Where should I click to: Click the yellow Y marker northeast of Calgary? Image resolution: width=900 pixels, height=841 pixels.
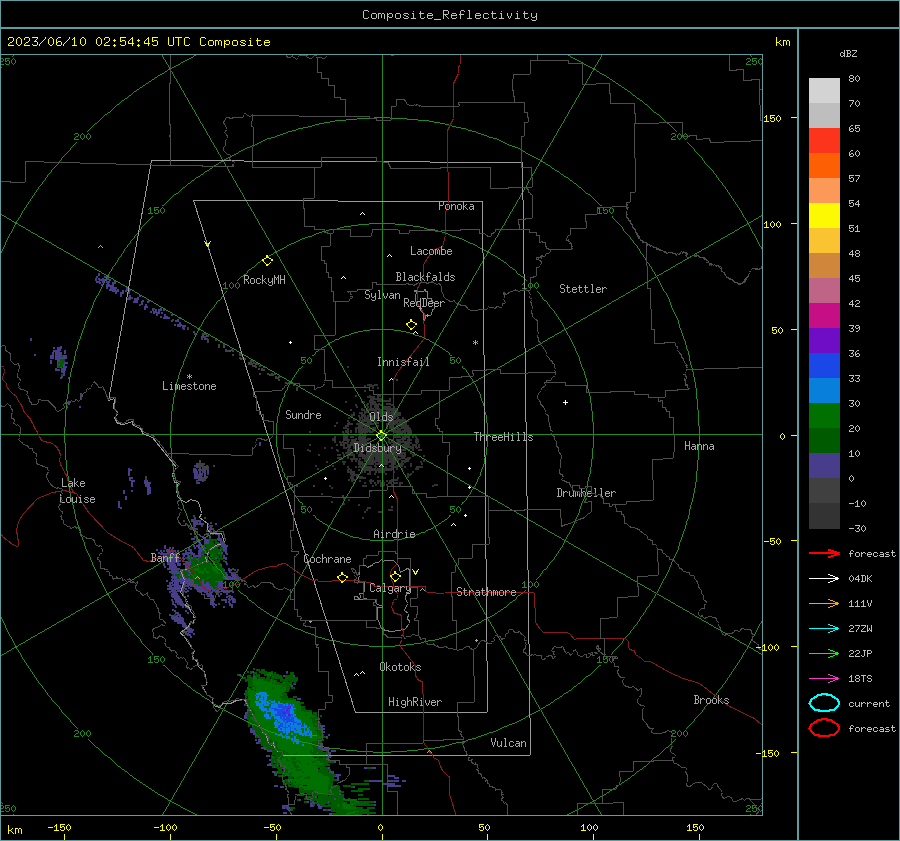point(416,572)
